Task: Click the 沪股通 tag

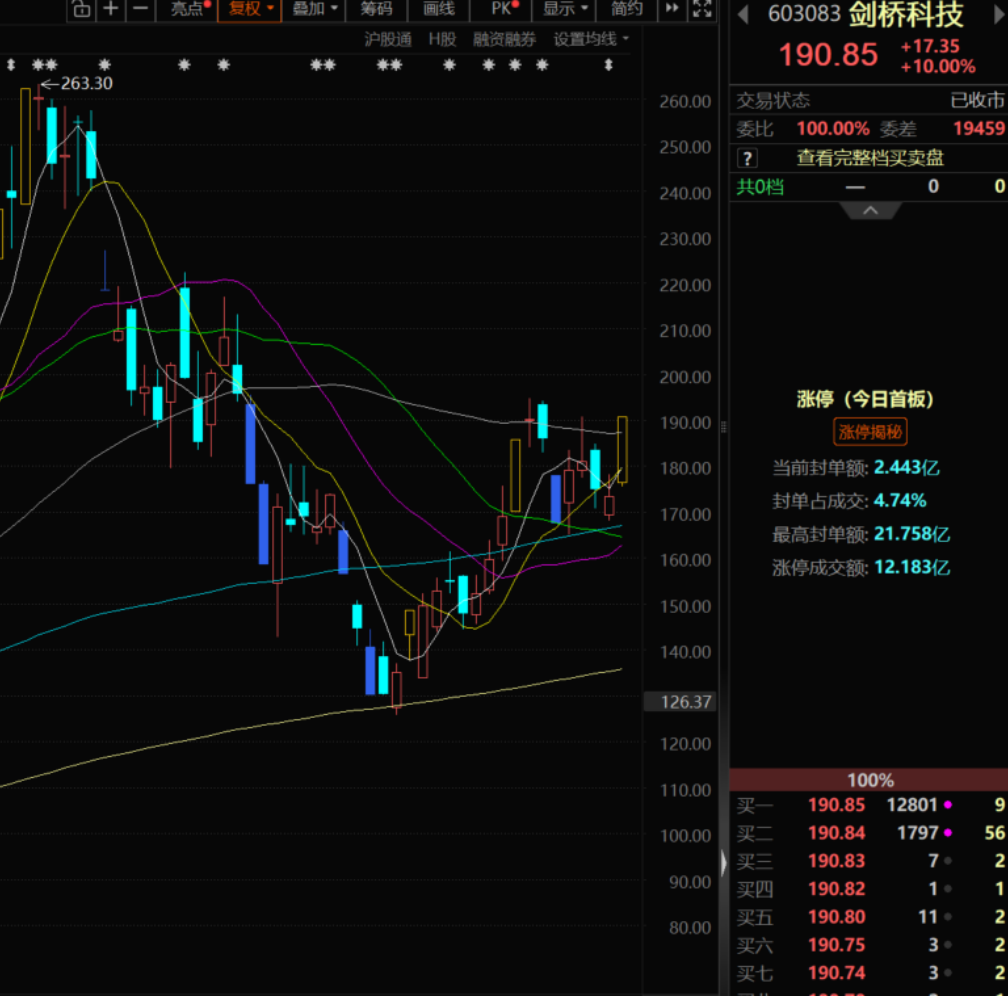Action: coord(388,40)
